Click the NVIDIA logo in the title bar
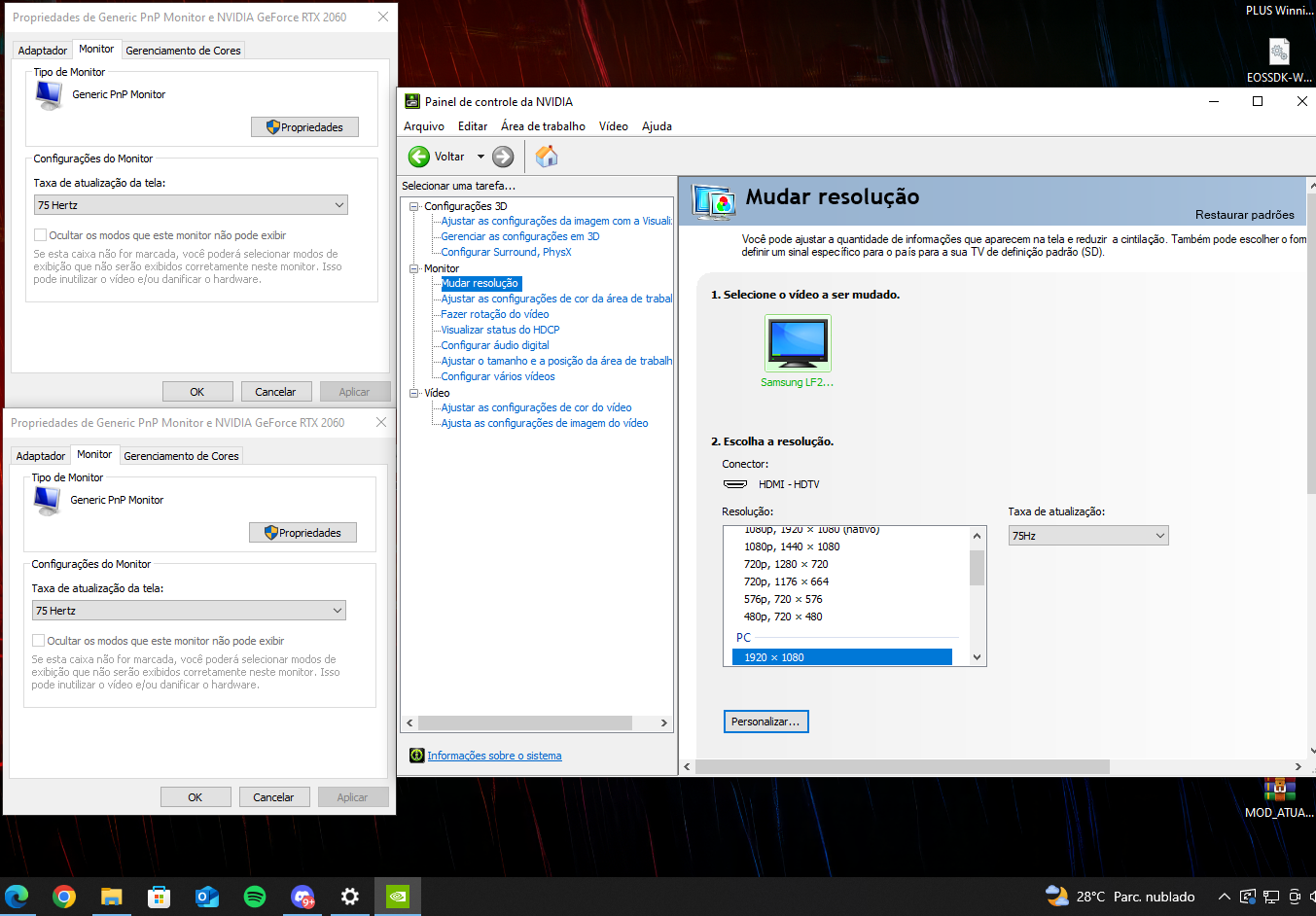The height and width of the screenshot is (916, 1316). (x=412, y=101)
